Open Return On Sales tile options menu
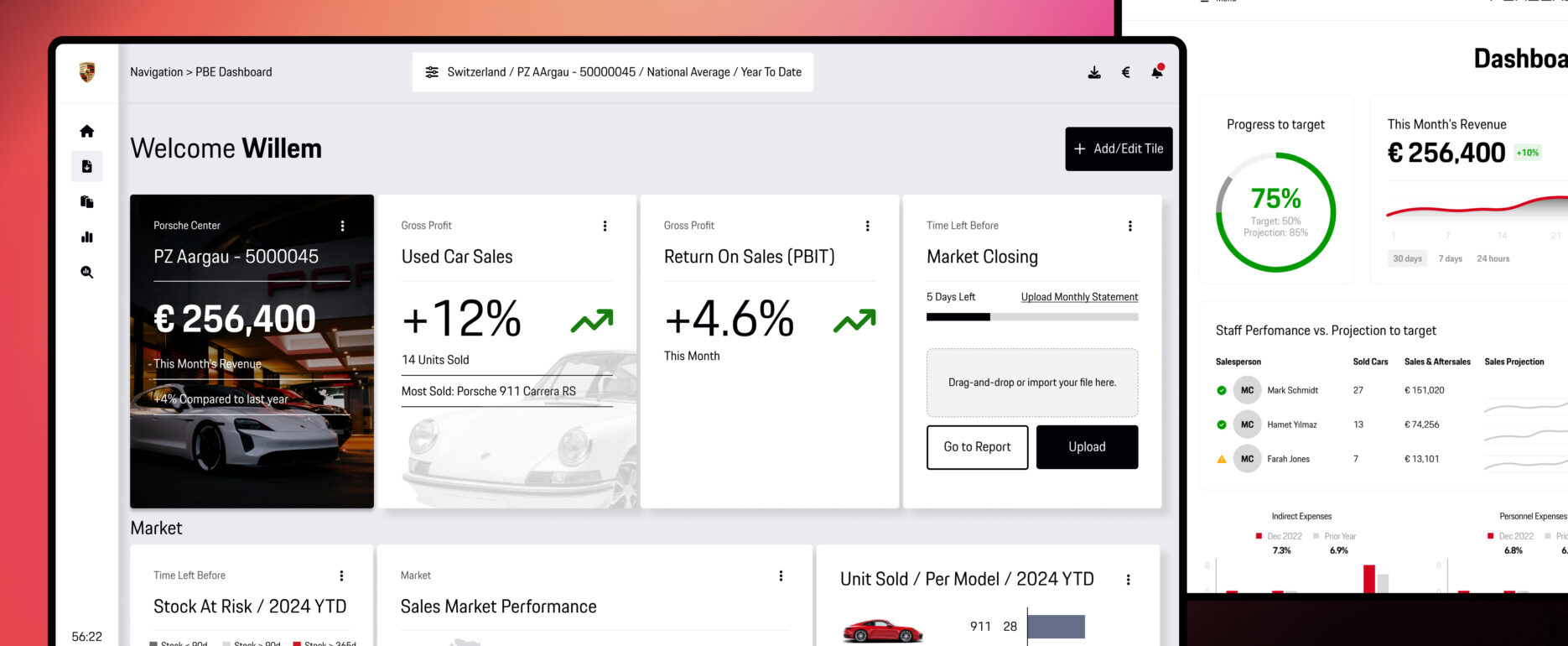Viewport: 1568px width, 646px height. (867, 226)
